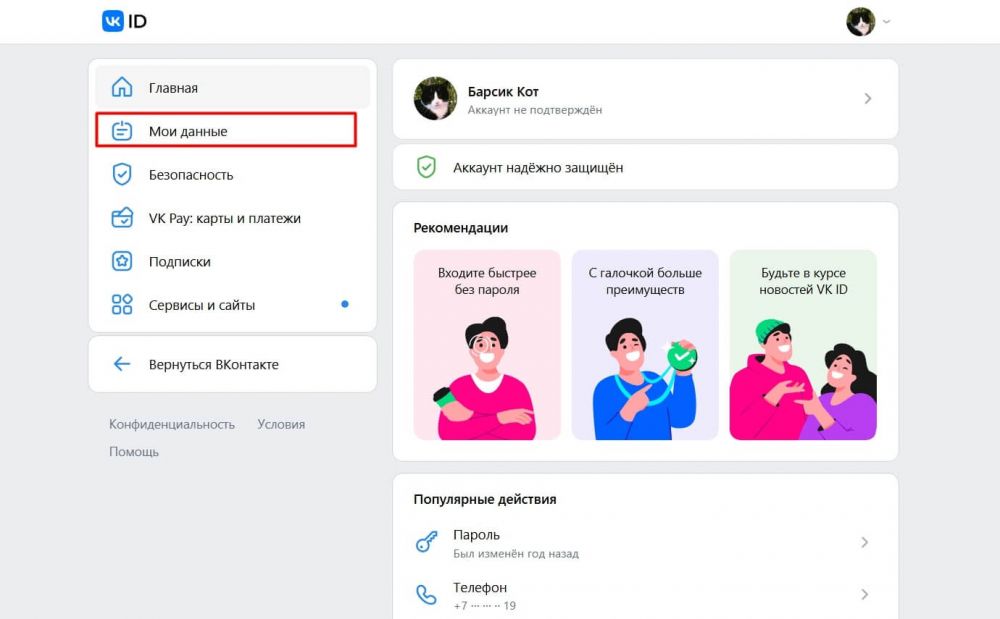
Task: Expand the Телефон row chevron
Action: (x=864, y=594)
